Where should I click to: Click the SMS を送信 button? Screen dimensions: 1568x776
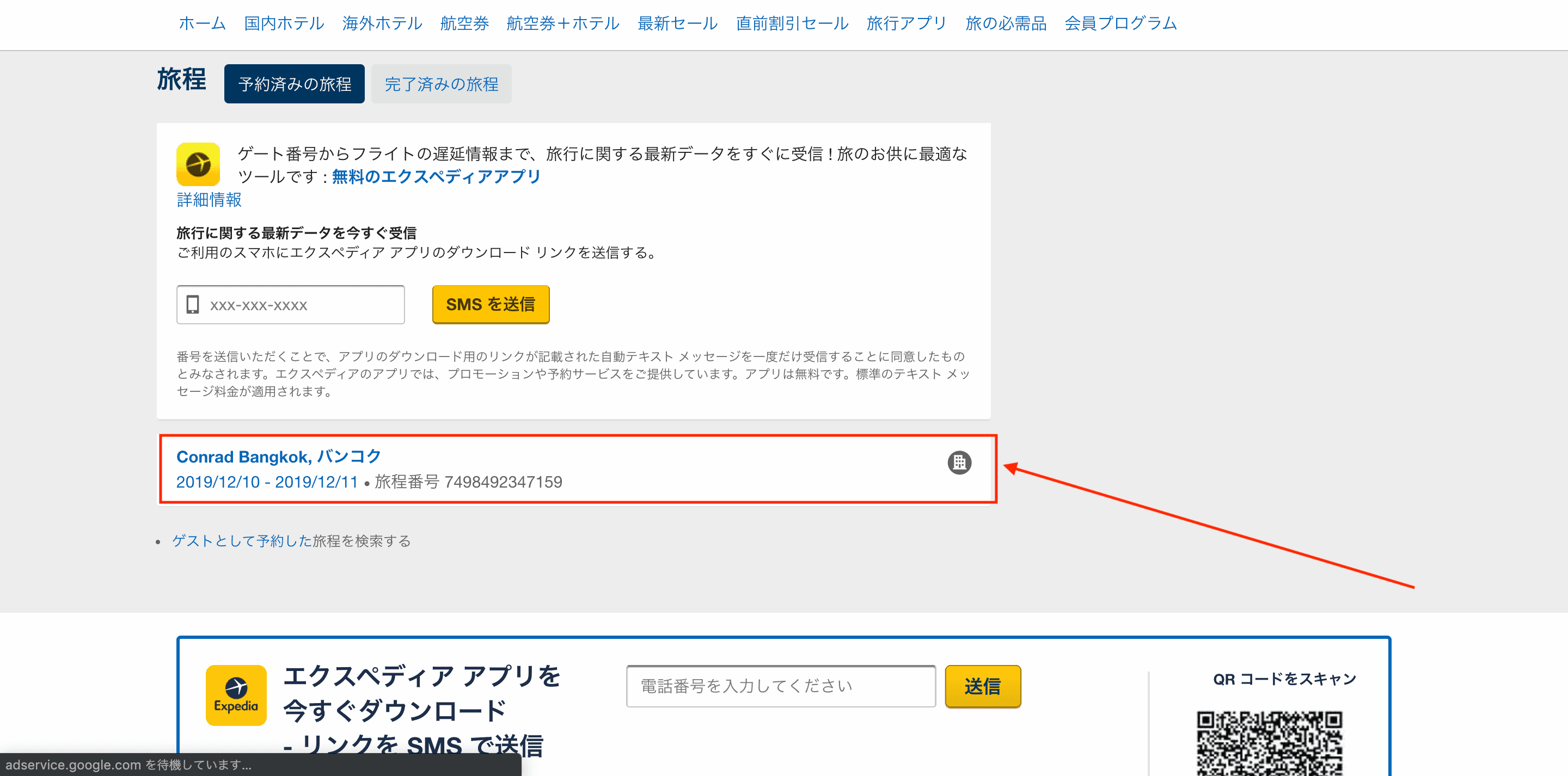tap(491, 304)
